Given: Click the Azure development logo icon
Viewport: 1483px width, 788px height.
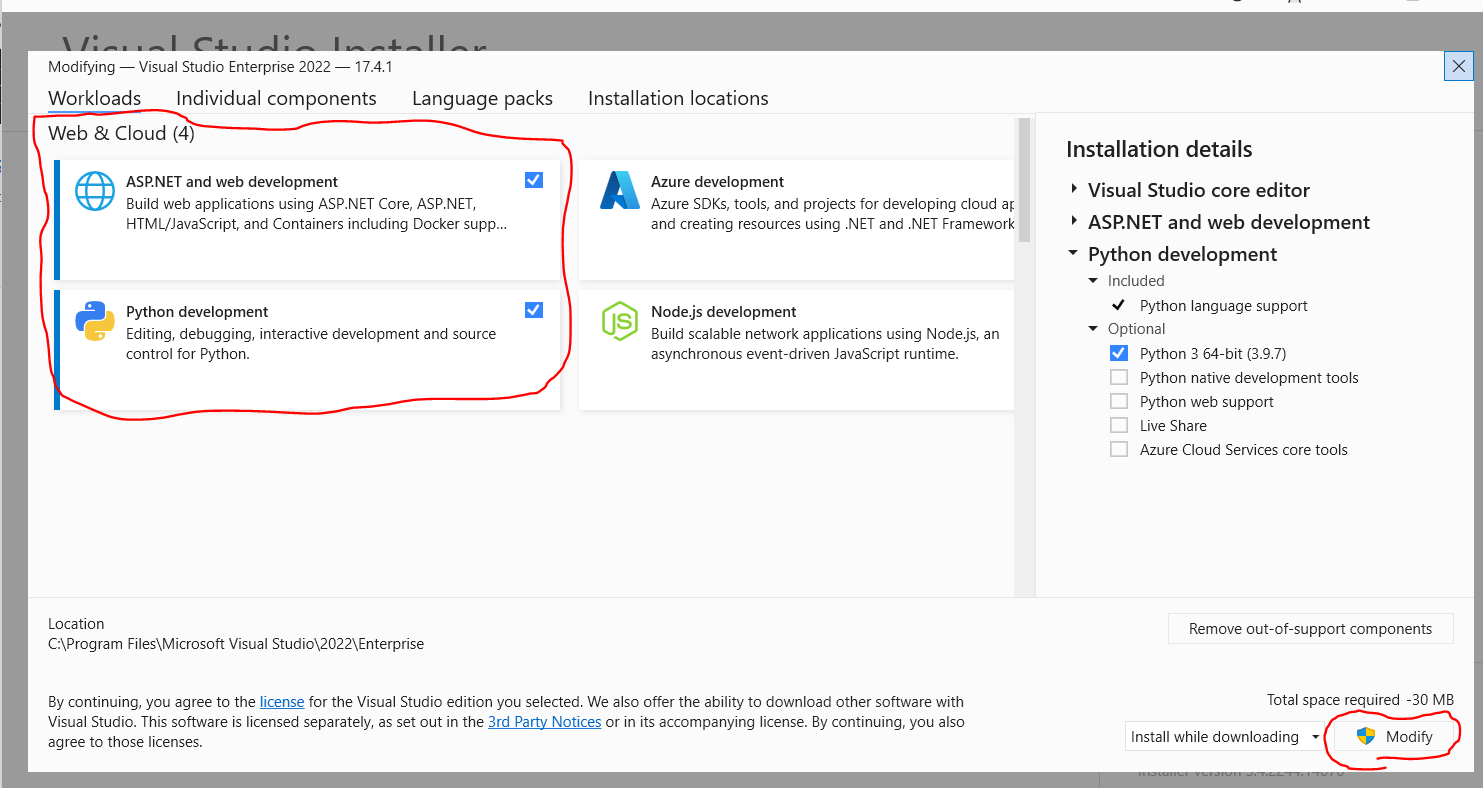Looking at the screenshot, I should pyautogui.click(x=620, y=190).
